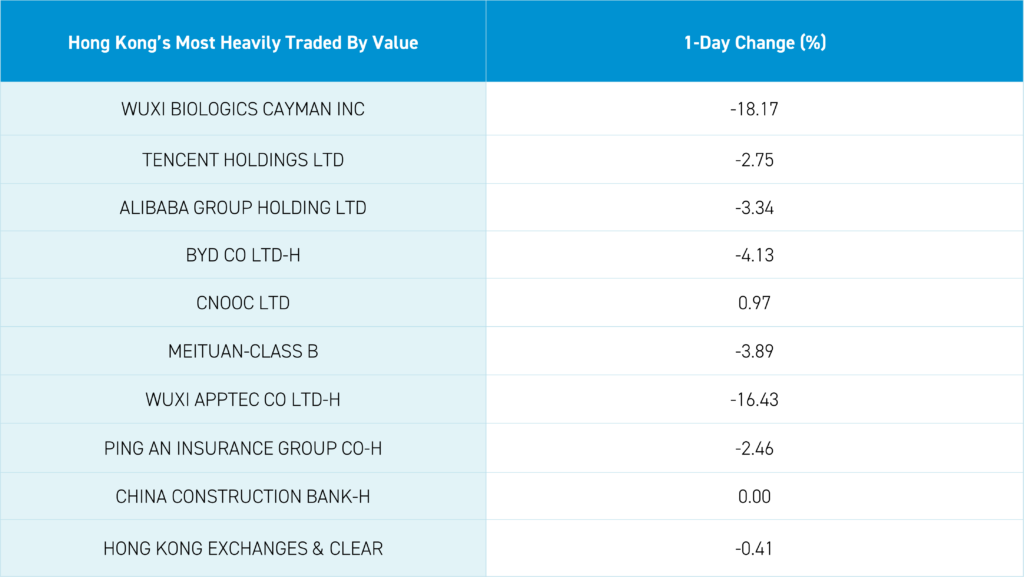Select the MEITUAN-CLASS B cell
Viewport: 1024px width, 577px height.
point(243,352)
